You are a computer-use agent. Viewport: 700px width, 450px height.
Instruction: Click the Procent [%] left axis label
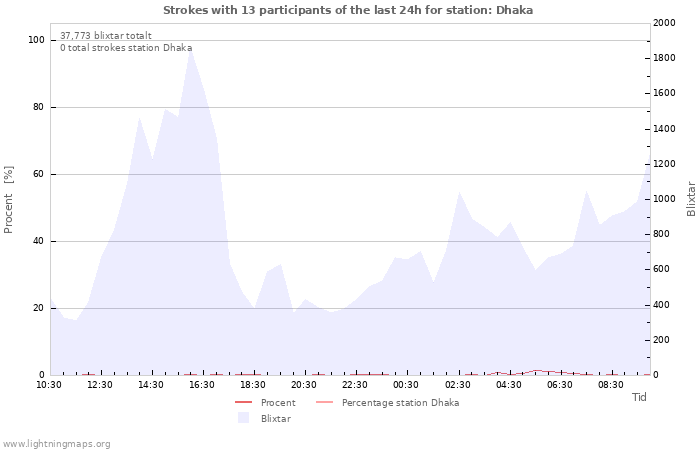[x=9, y=199]
